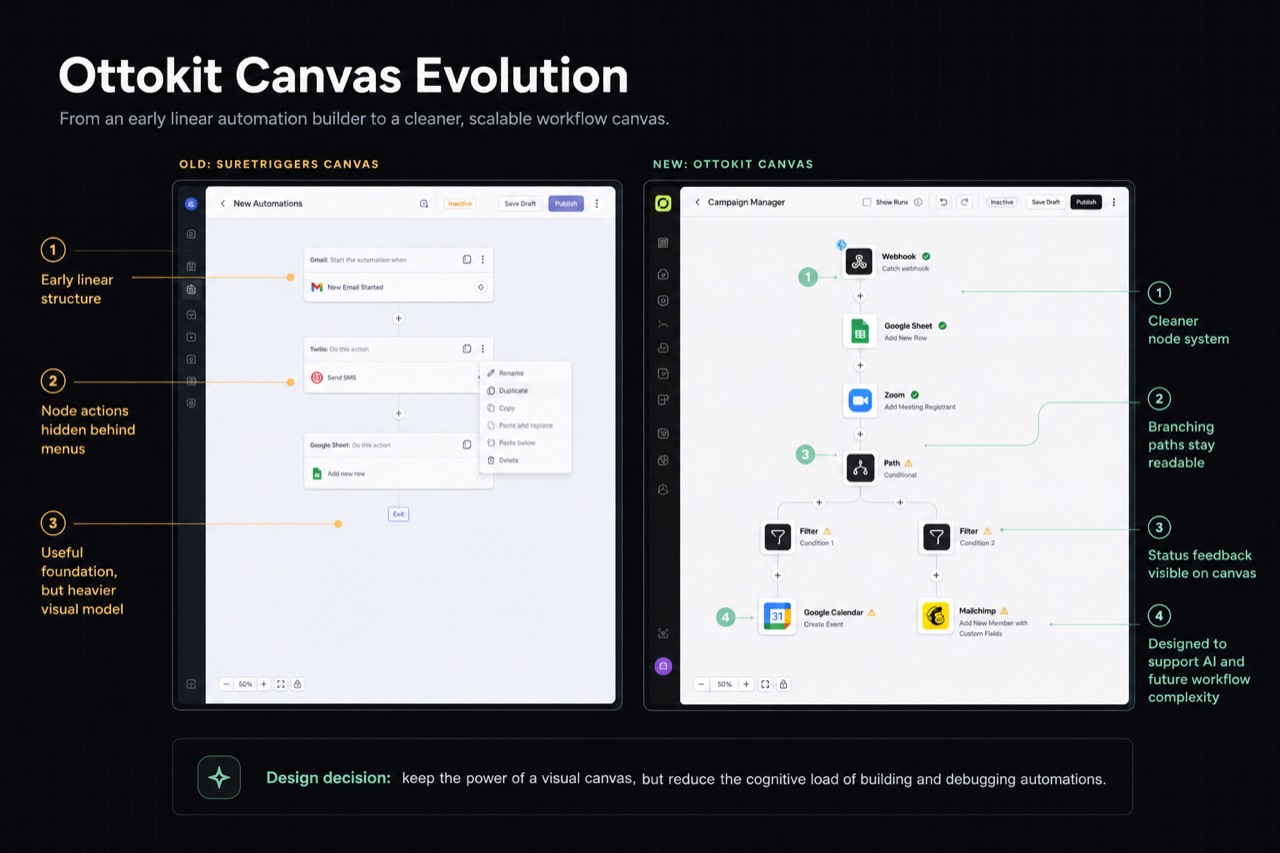The width and height of the screenshot is (1280, 853).
Task: Click the purple avatar in Ottokit sidebar
Action: [x=662, y=666]
